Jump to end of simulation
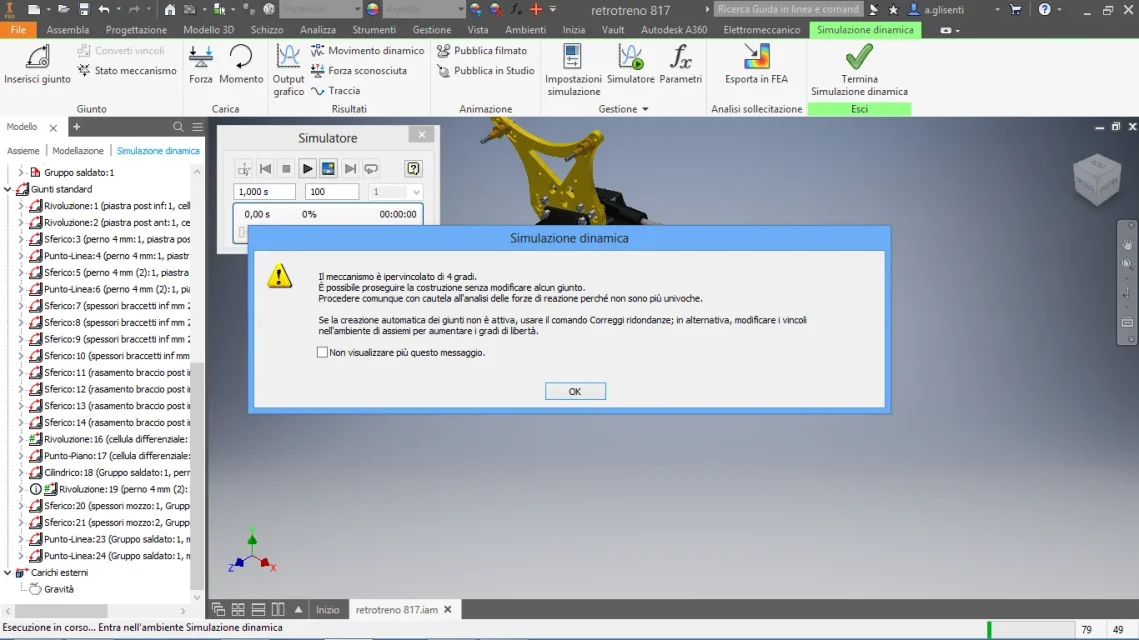The height and width of the screenshot is (640, 1139). pyautogui.click(x=350, y=169)
